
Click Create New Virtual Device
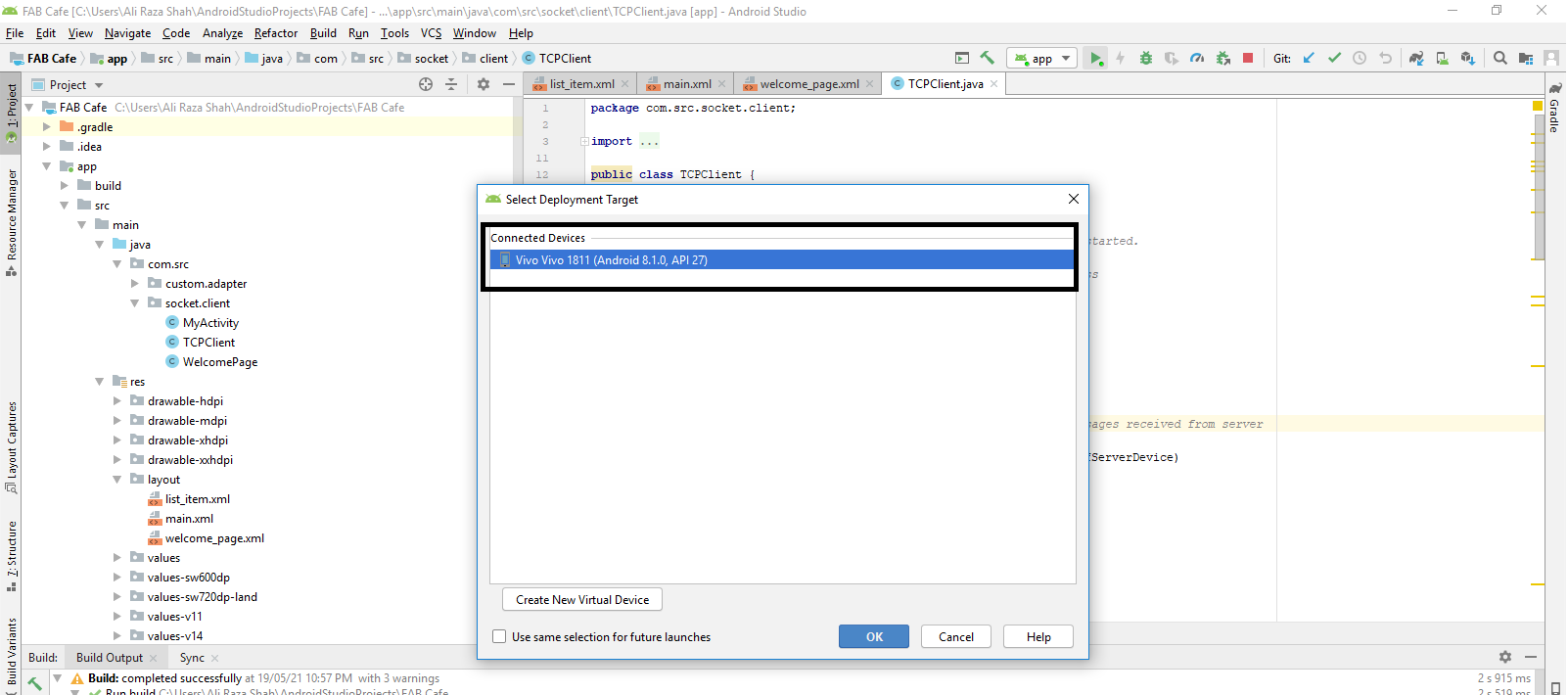click(x=582, y=599)
